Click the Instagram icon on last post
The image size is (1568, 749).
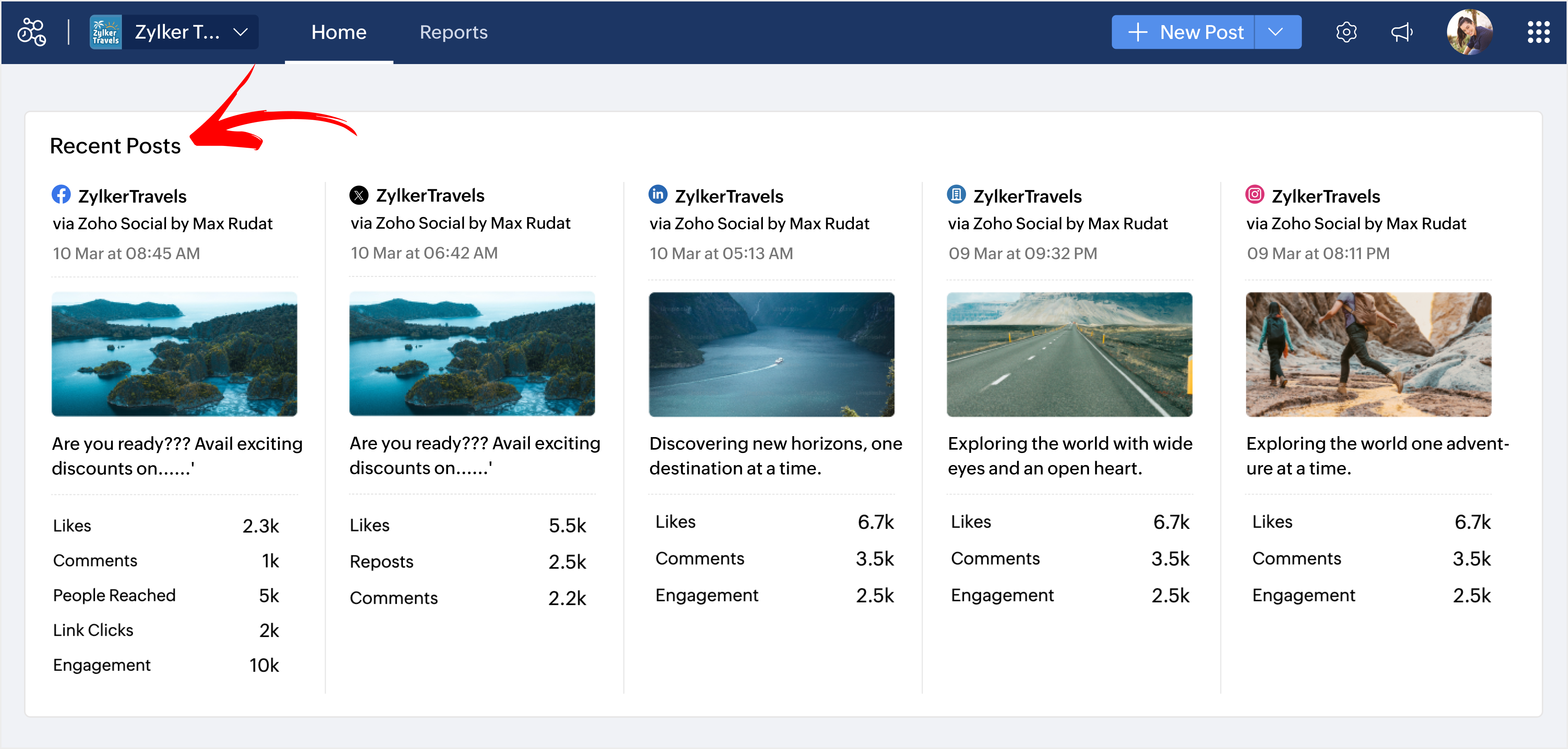coord(1255,195)
